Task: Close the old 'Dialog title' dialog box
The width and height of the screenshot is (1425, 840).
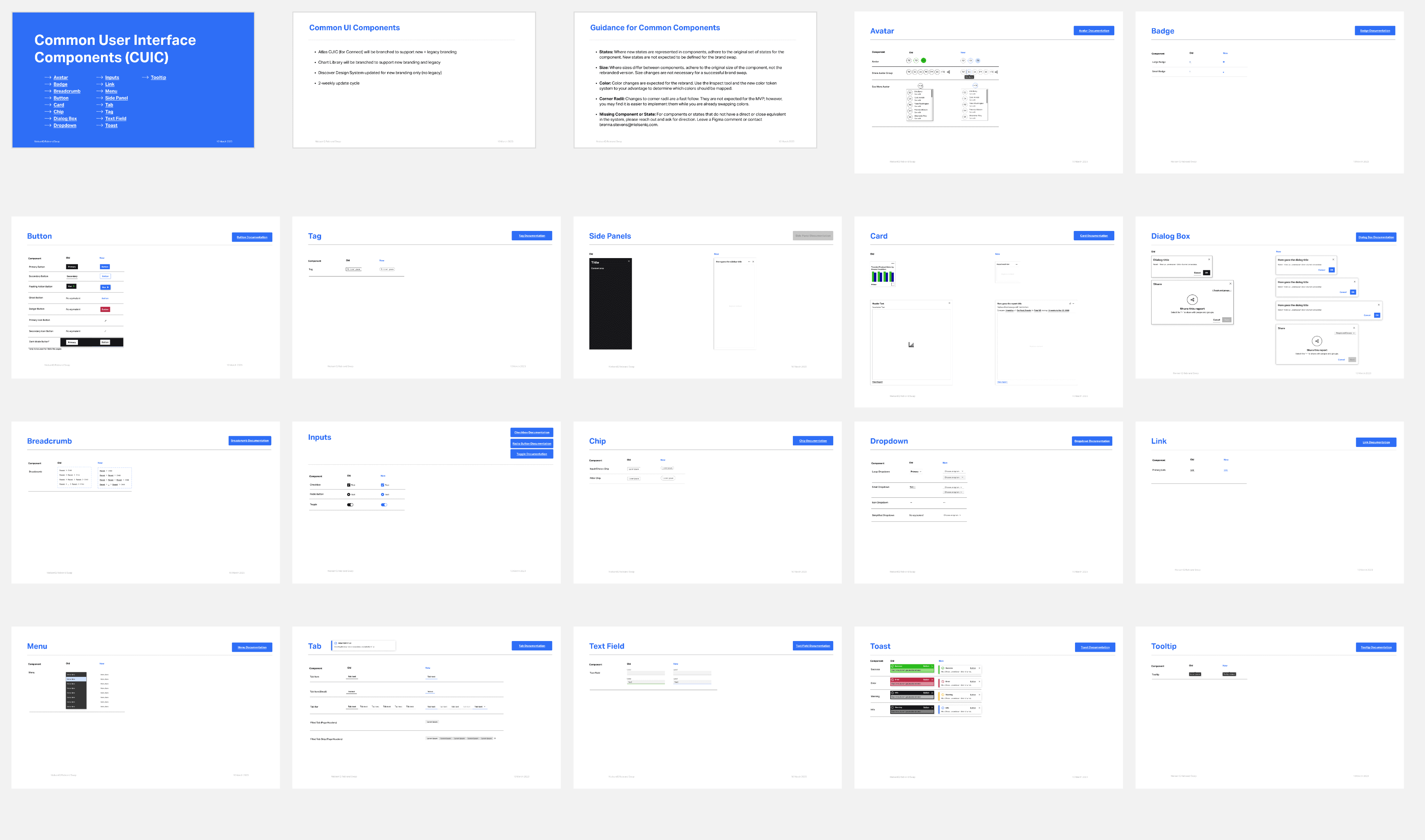Action: coord(1209,260)
